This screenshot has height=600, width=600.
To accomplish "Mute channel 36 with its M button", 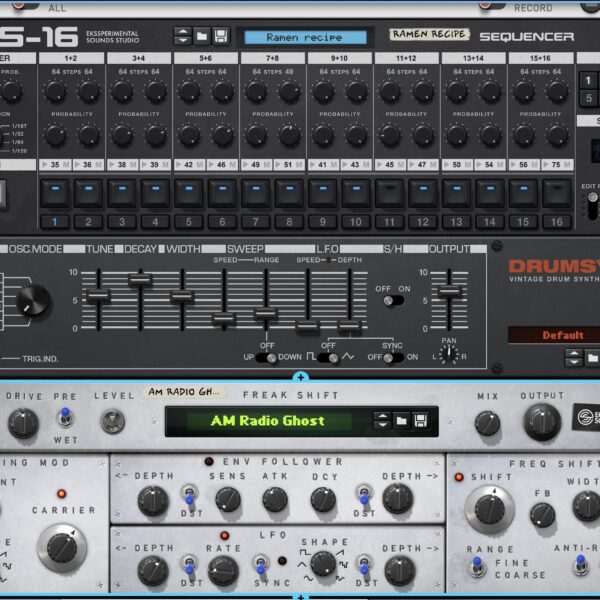I will (x=99, y=165).
